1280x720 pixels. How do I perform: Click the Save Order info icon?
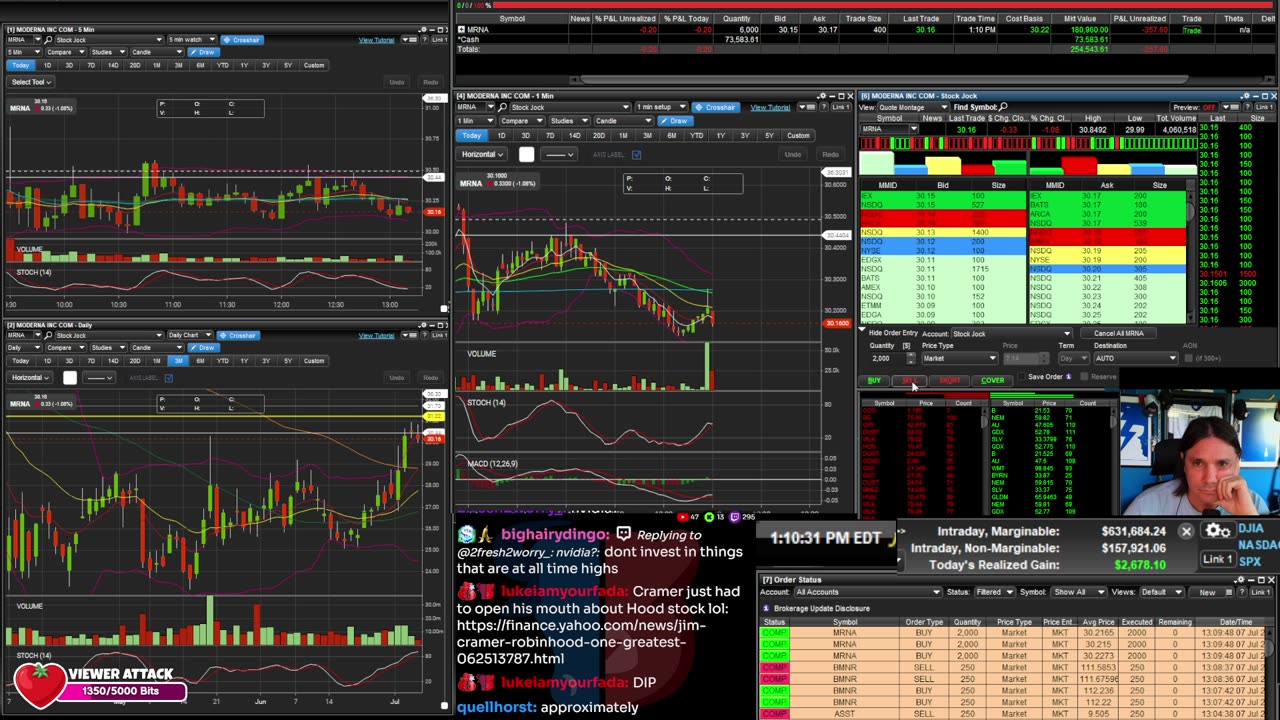pyautogui.click(x=1068, y=377)
